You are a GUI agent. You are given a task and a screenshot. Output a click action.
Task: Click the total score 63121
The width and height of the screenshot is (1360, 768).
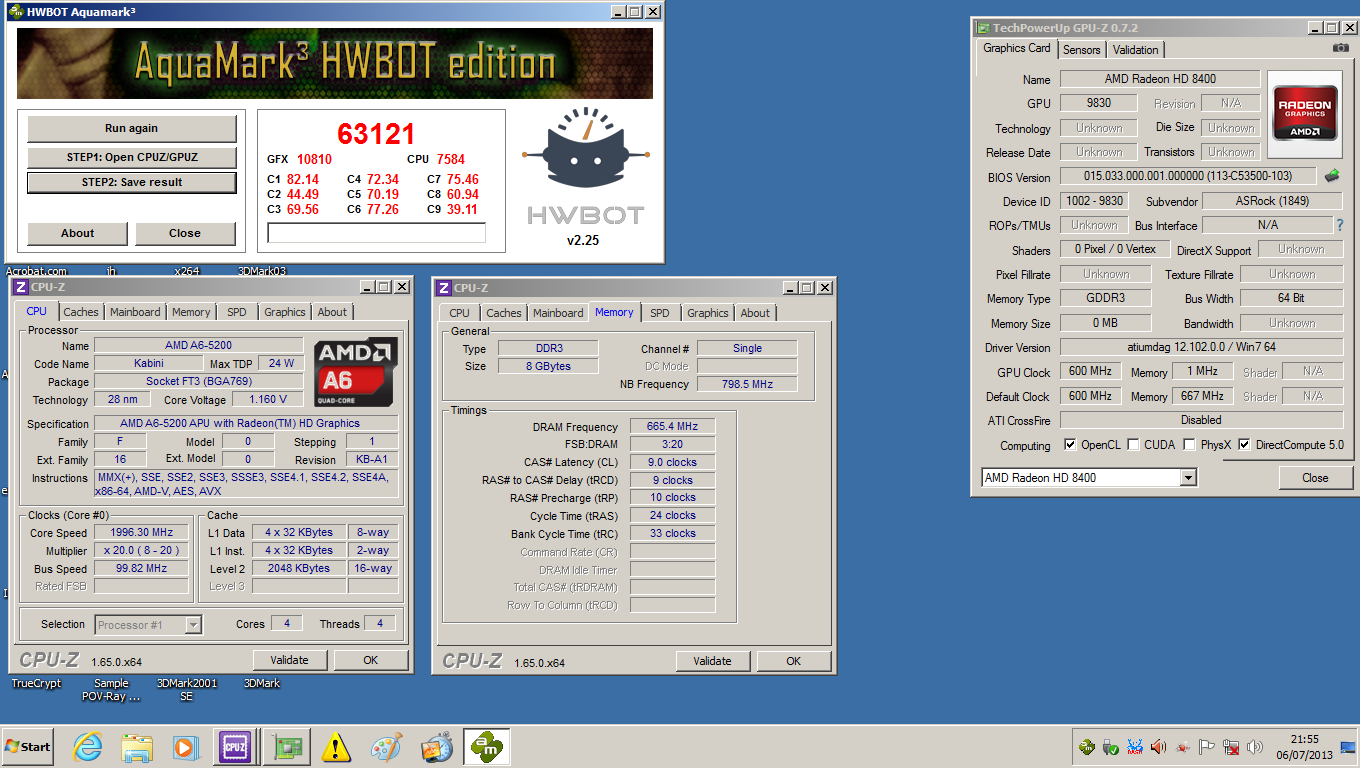point(376,134)
